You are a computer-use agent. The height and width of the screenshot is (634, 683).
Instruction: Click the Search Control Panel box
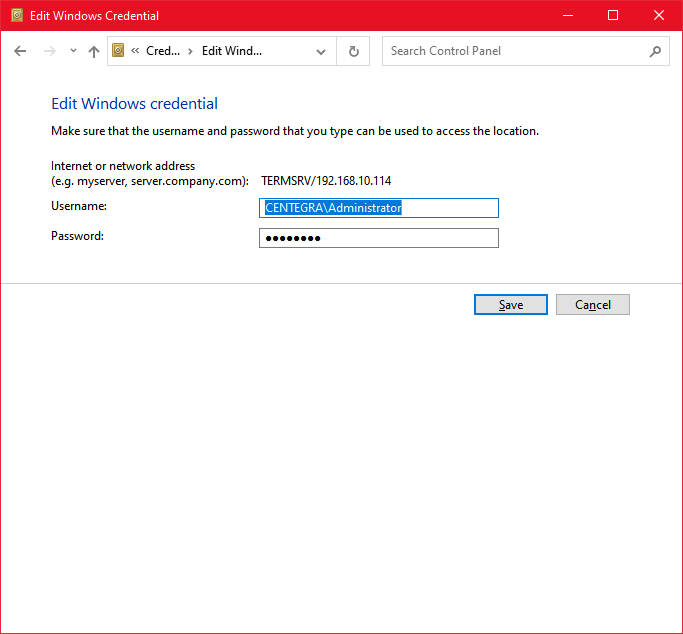[x=515, y=51]
